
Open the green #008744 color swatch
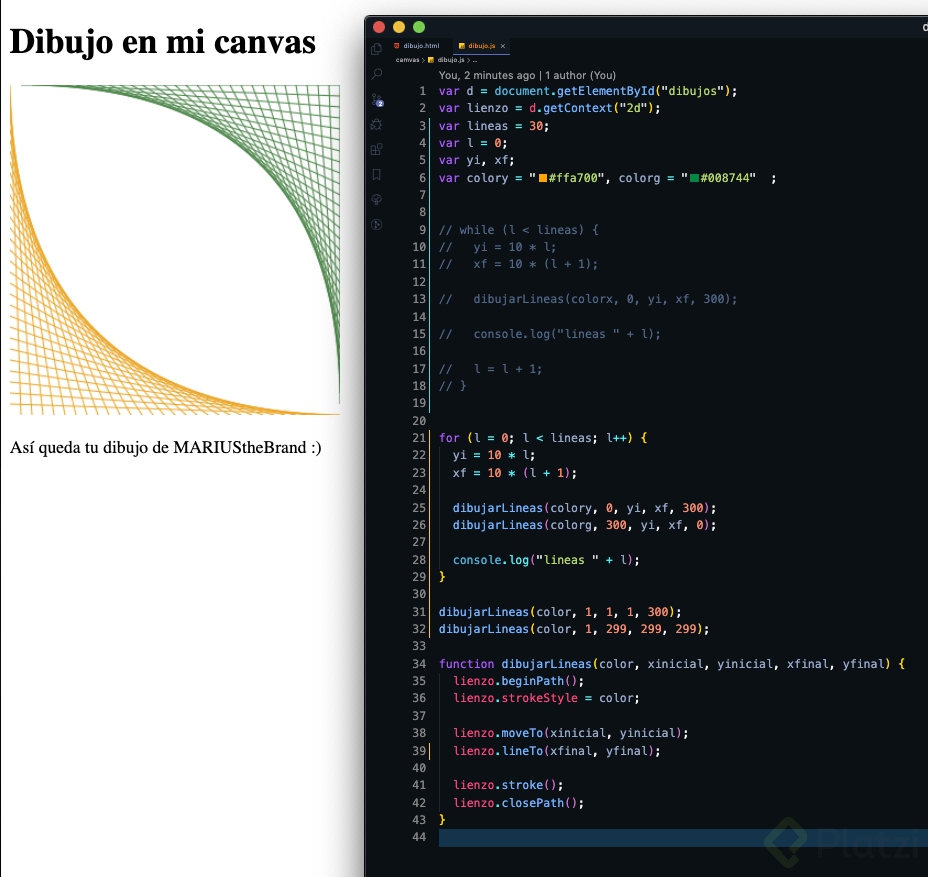tap(695, 178)
